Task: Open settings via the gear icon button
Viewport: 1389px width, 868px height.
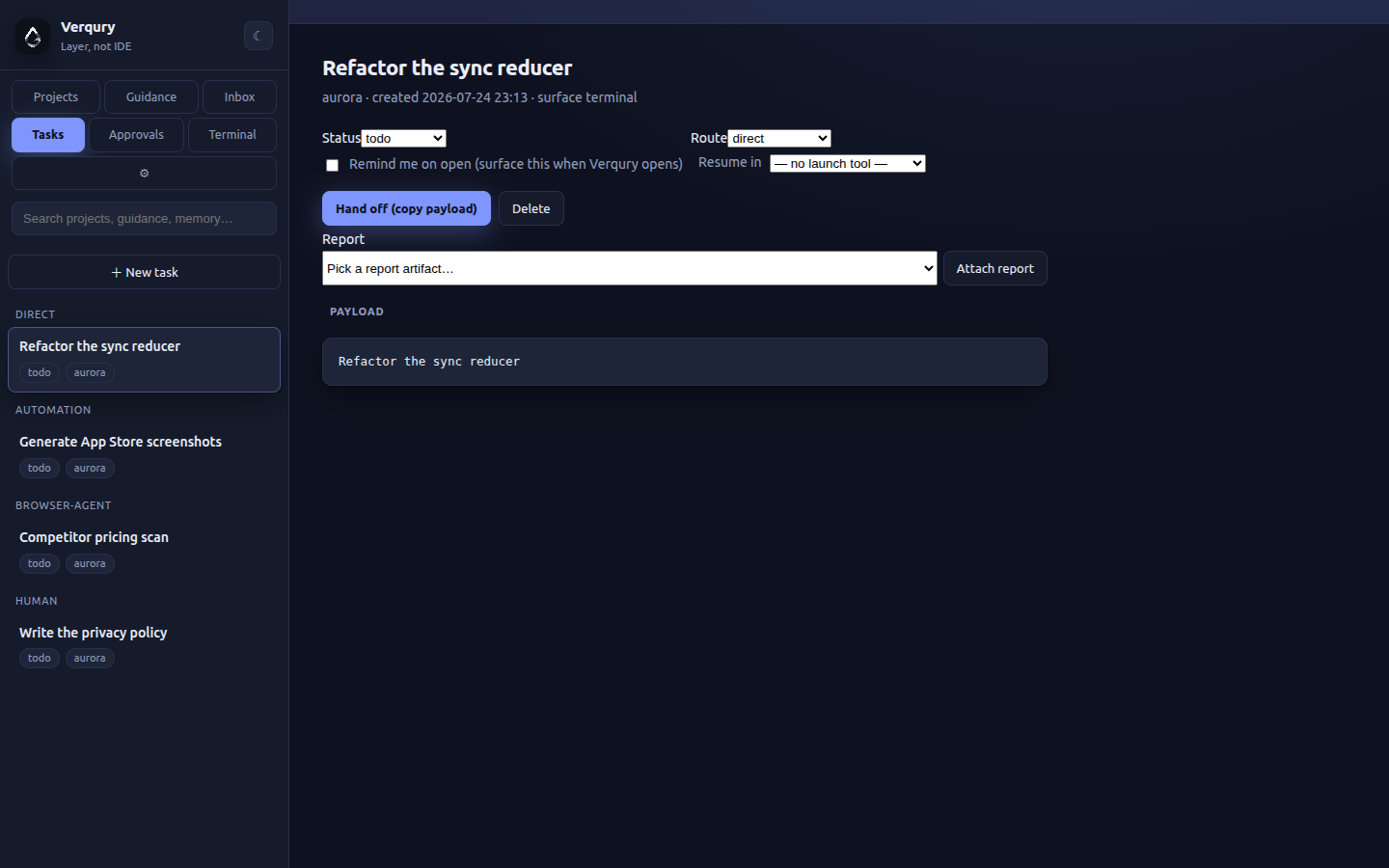Action: [x=144, y=174]
